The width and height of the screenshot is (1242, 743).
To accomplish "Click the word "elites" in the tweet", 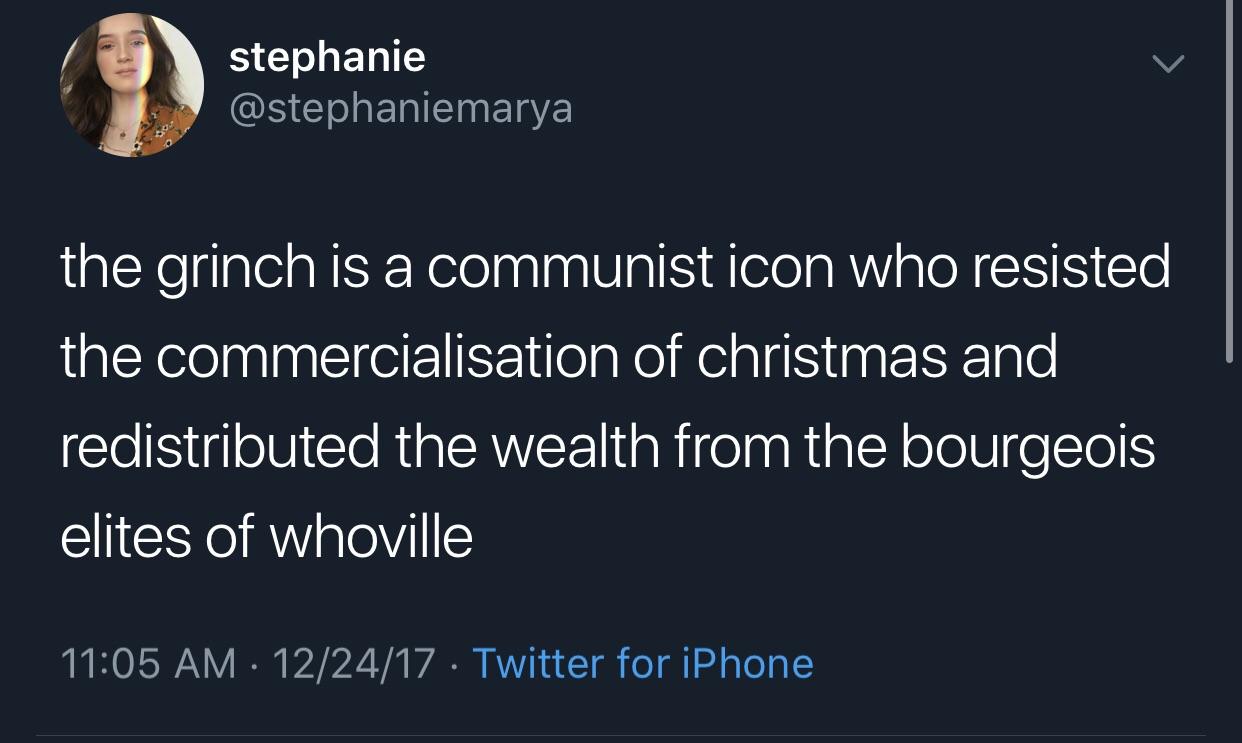I will pos(125,535).
